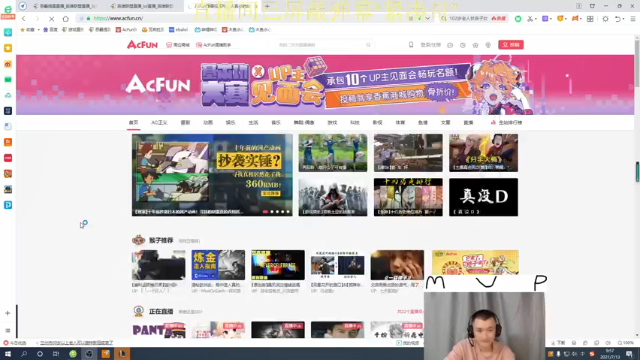Select the 直播 navigation tab
Image resolution: width=640 pixels, height=360 pixels.
click(x=468, y=122)
